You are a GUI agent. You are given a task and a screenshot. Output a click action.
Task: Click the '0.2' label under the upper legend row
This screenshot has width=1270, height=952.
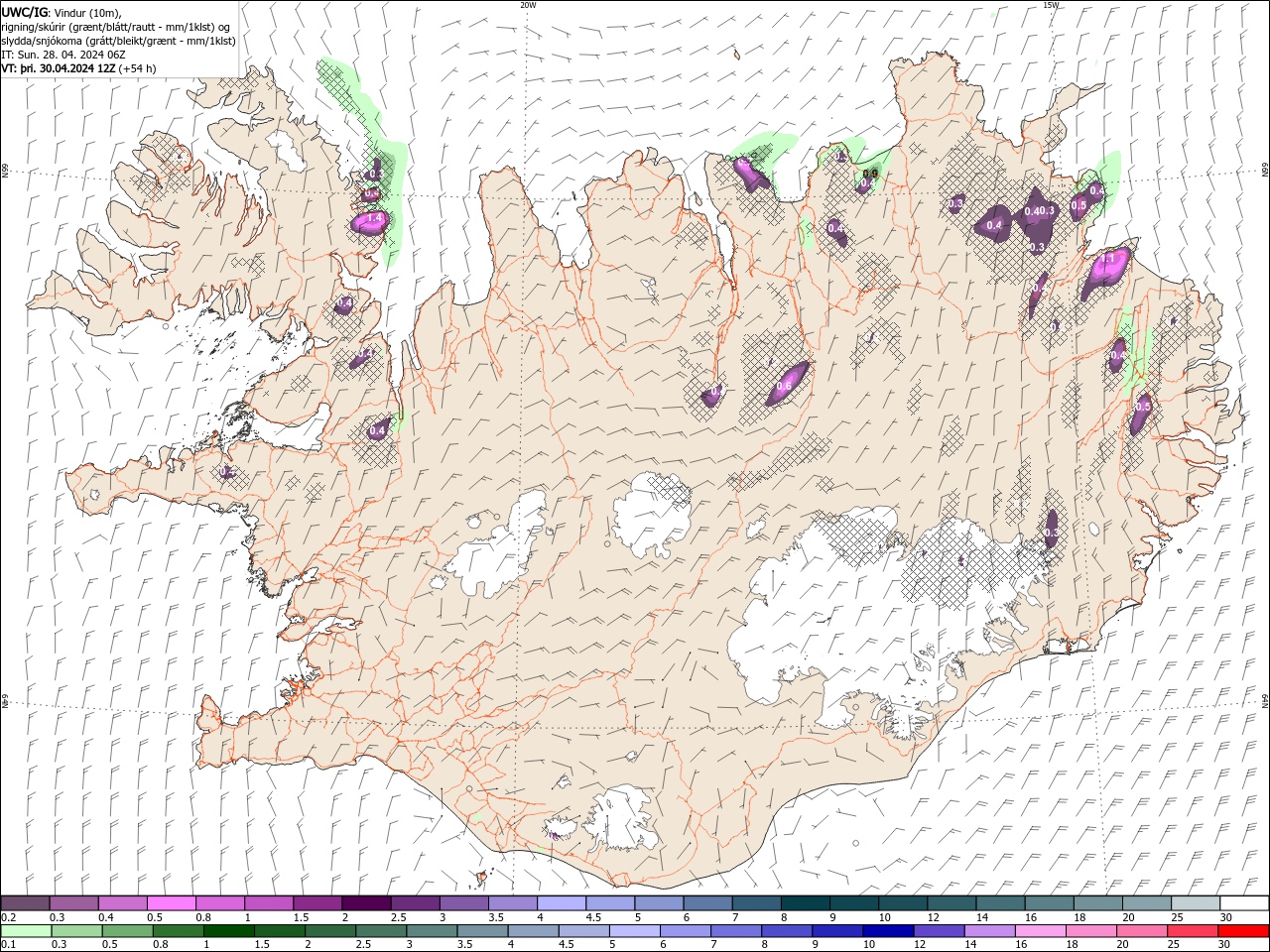click(8, 917)
